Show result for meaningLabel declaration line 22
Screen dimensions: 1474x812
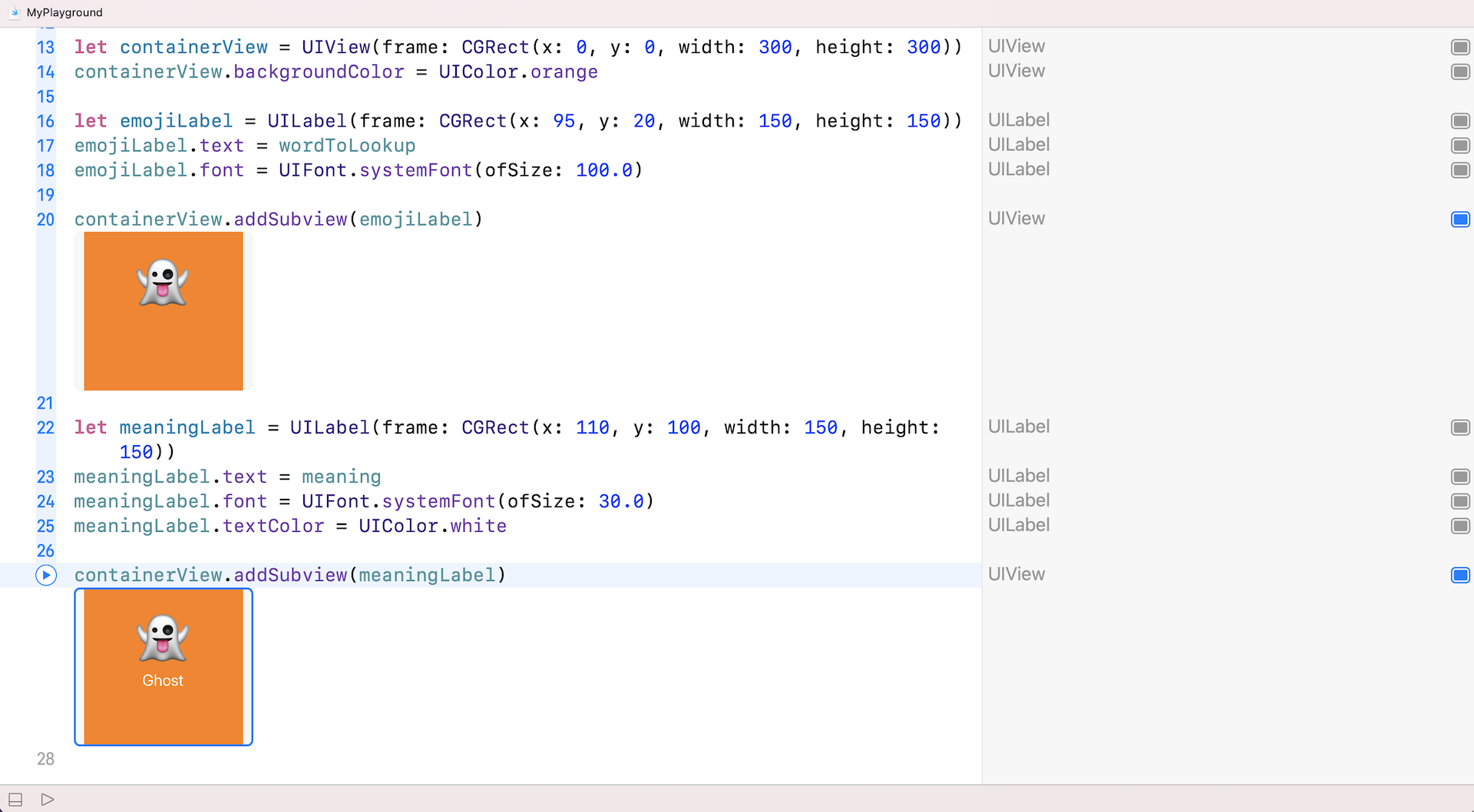pos(1459,427)
